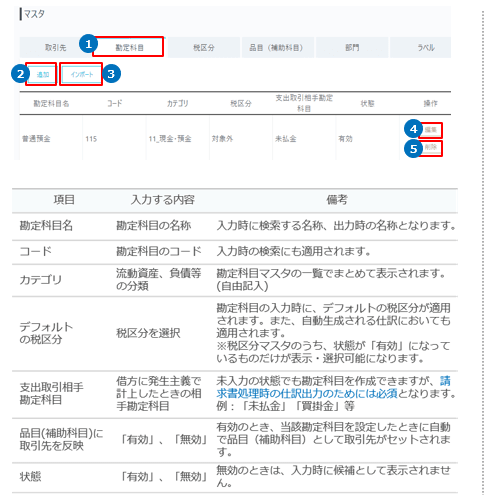Open the 取引先 master tab
Screen dimensions: 490x499
point(55,48)
